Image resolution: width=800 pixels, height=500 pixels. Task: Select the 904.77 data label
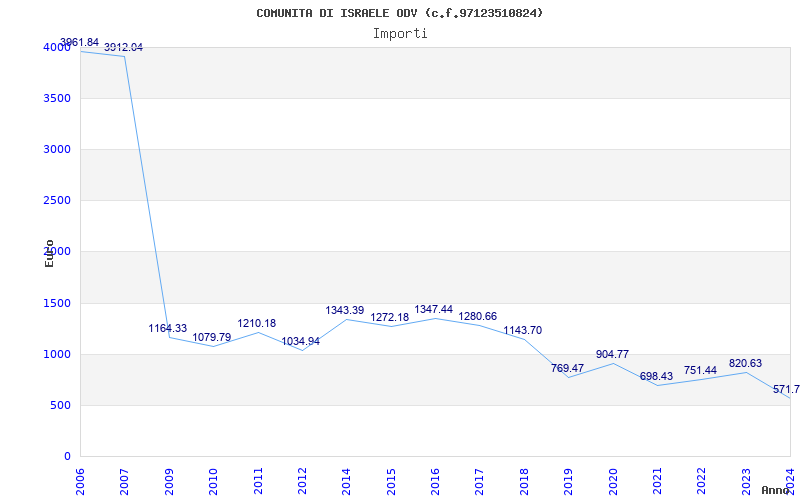(612, 355)
